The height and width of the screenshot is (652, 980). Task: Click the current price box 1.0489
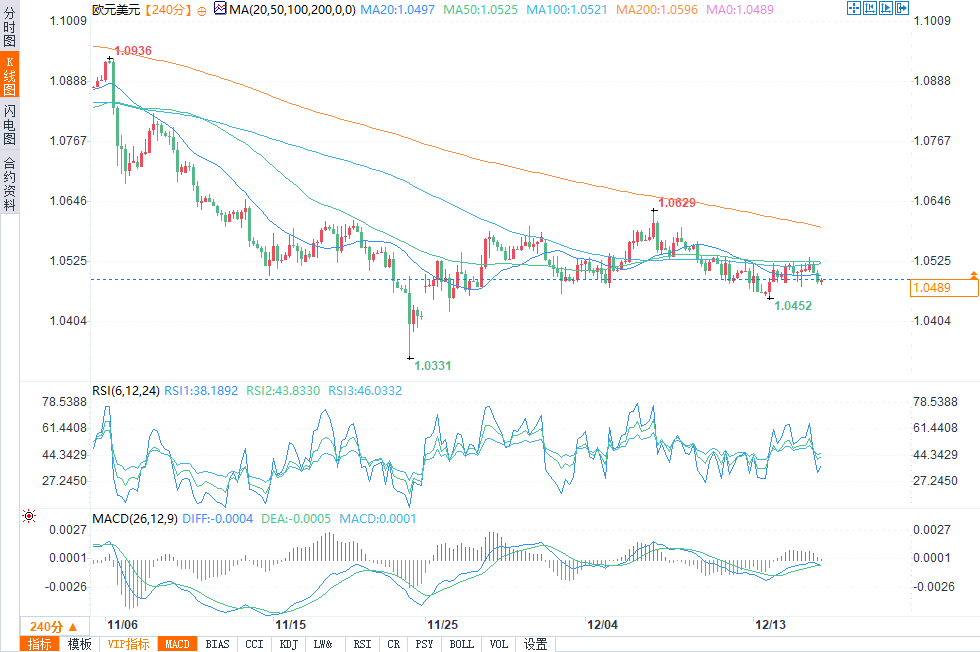(944, 288)
